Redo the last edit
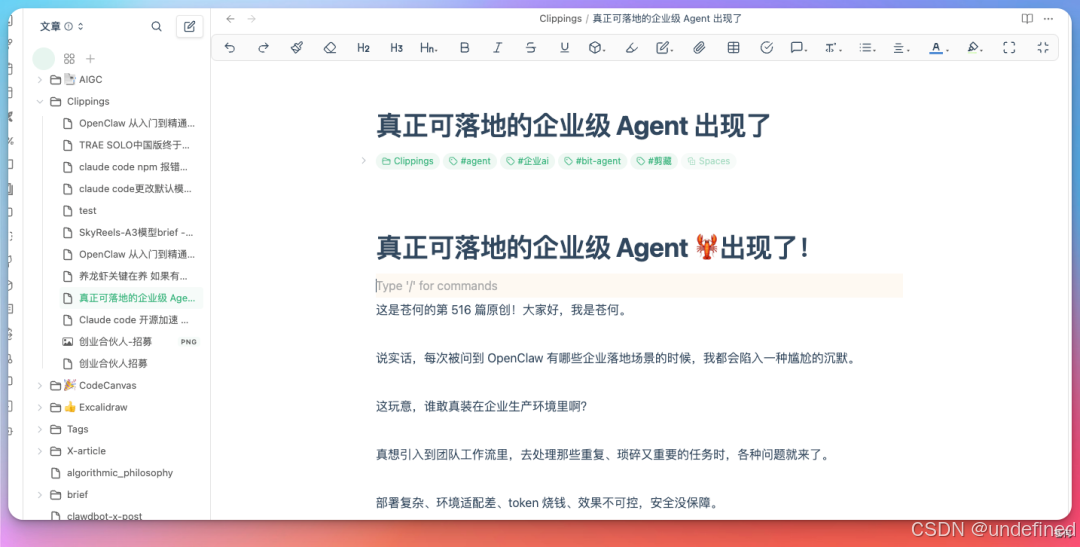Screen dimensions: 1080x547 263,48
